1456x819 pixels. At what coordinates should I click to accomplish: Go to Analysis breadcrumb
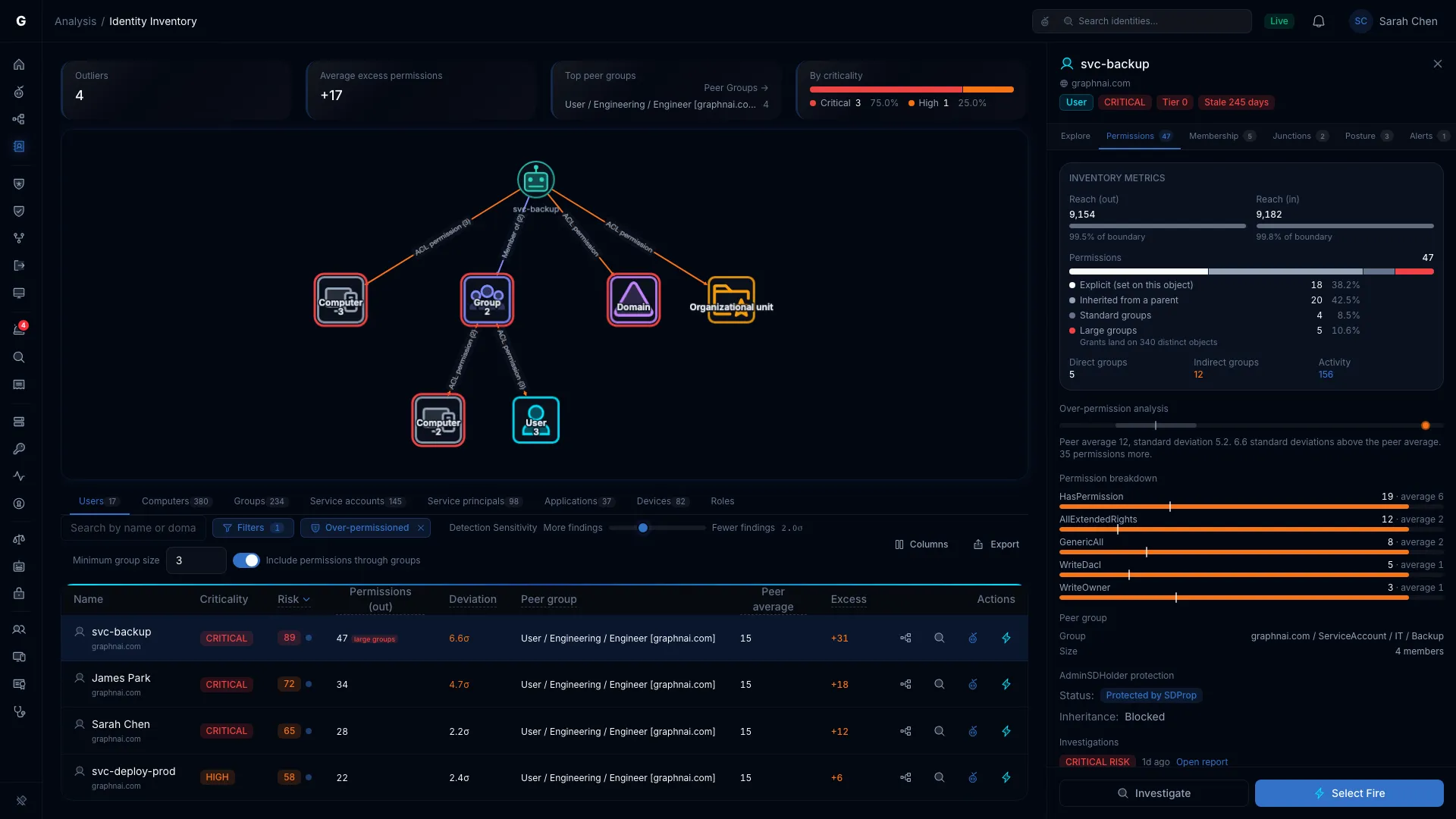pos(75,21)
